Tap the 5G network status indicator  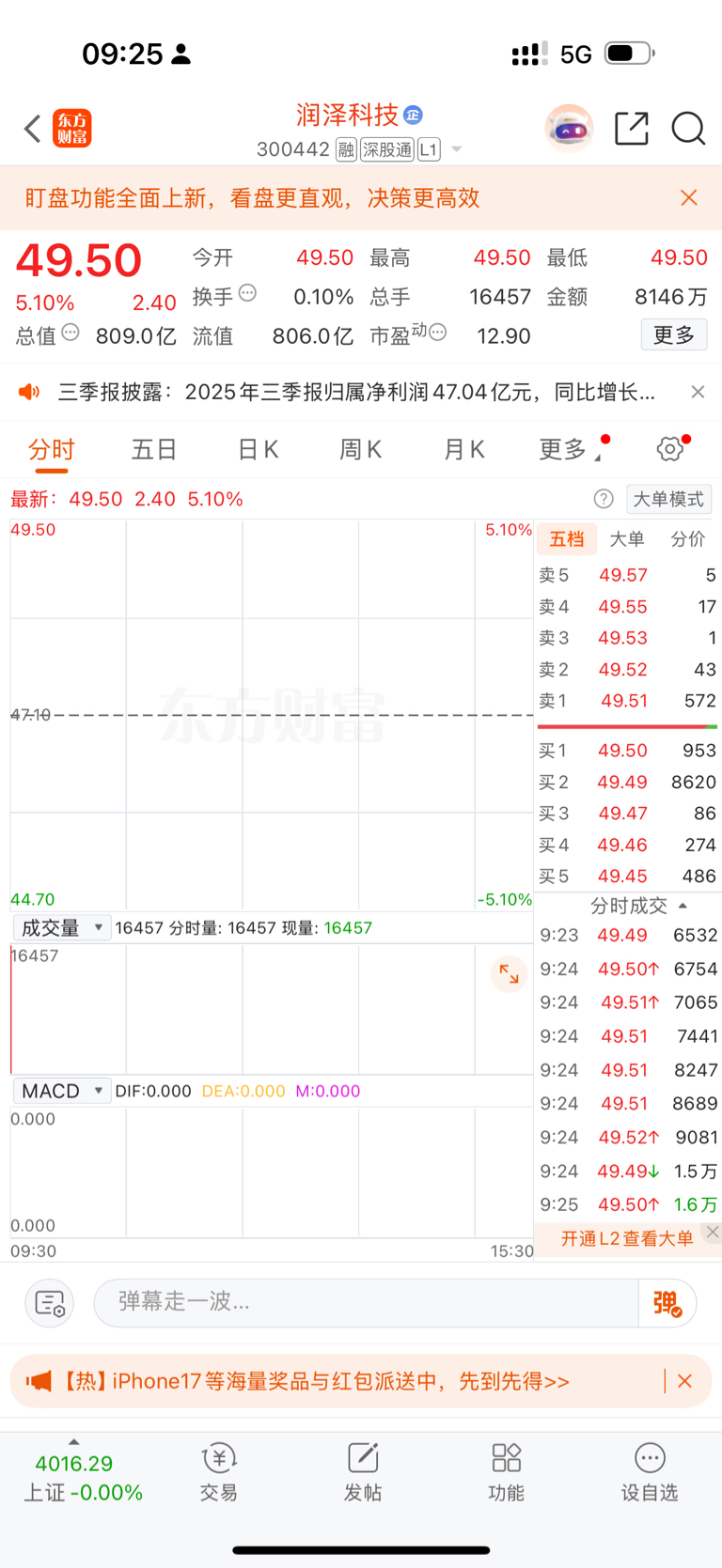click(x=576, y=54)
